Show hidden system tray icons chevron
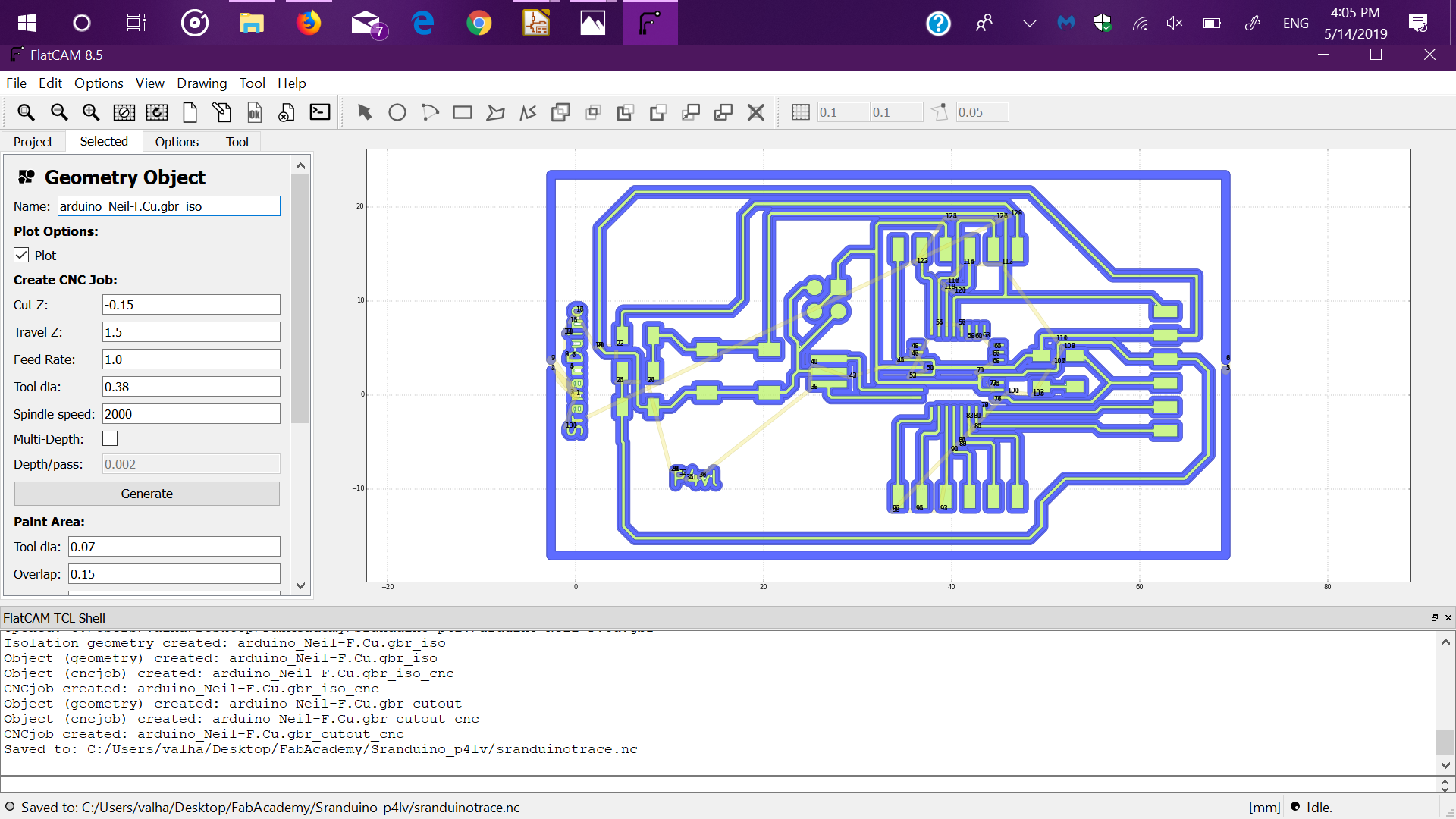The image size is (1456, 819). 1029,24
